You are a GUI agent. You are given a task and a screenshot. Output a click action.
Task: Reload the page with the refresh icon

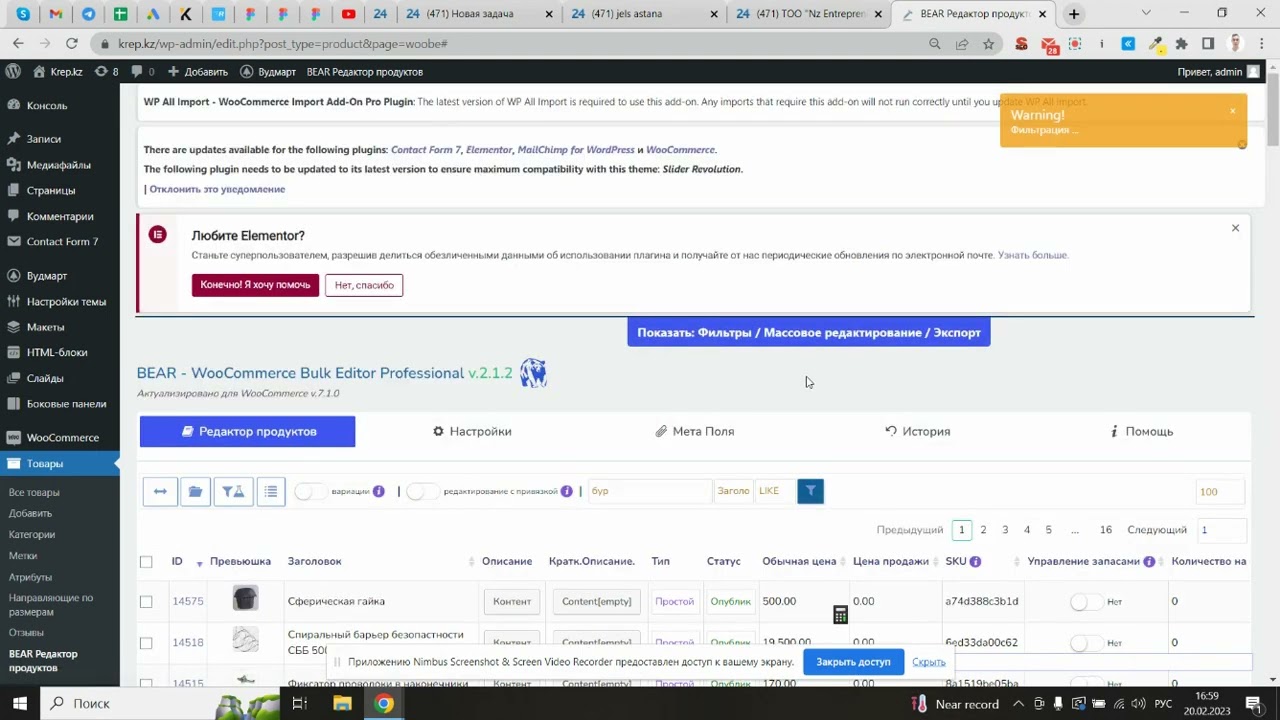click(71, 44)
